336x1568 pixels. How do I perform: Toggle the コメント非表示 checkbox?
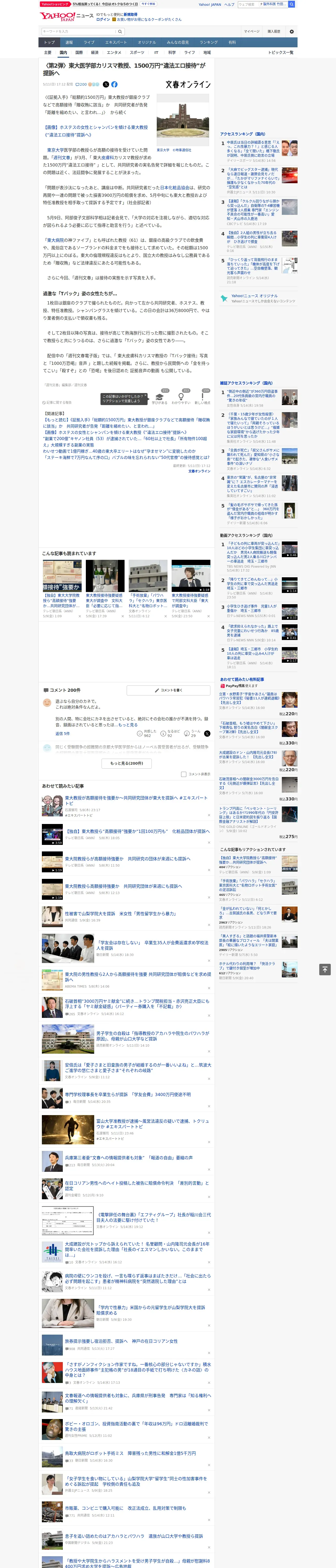(183, 774)
